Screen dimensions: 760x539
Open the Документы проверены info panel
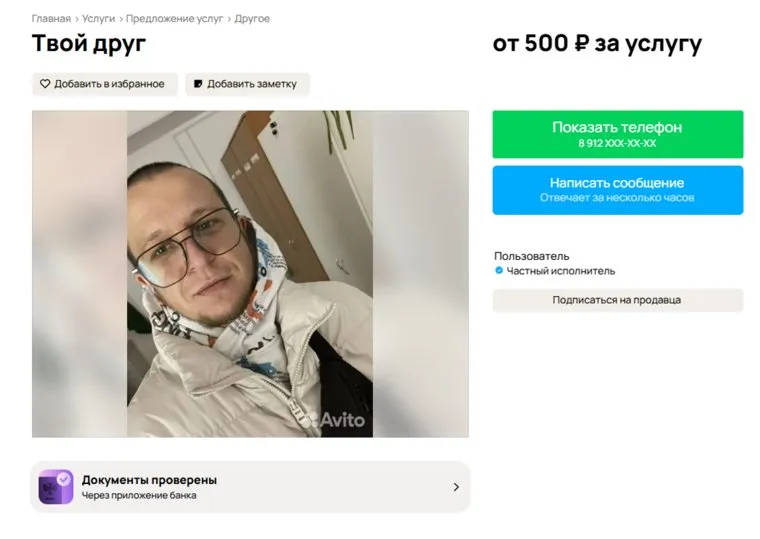[x=250, y=487]
